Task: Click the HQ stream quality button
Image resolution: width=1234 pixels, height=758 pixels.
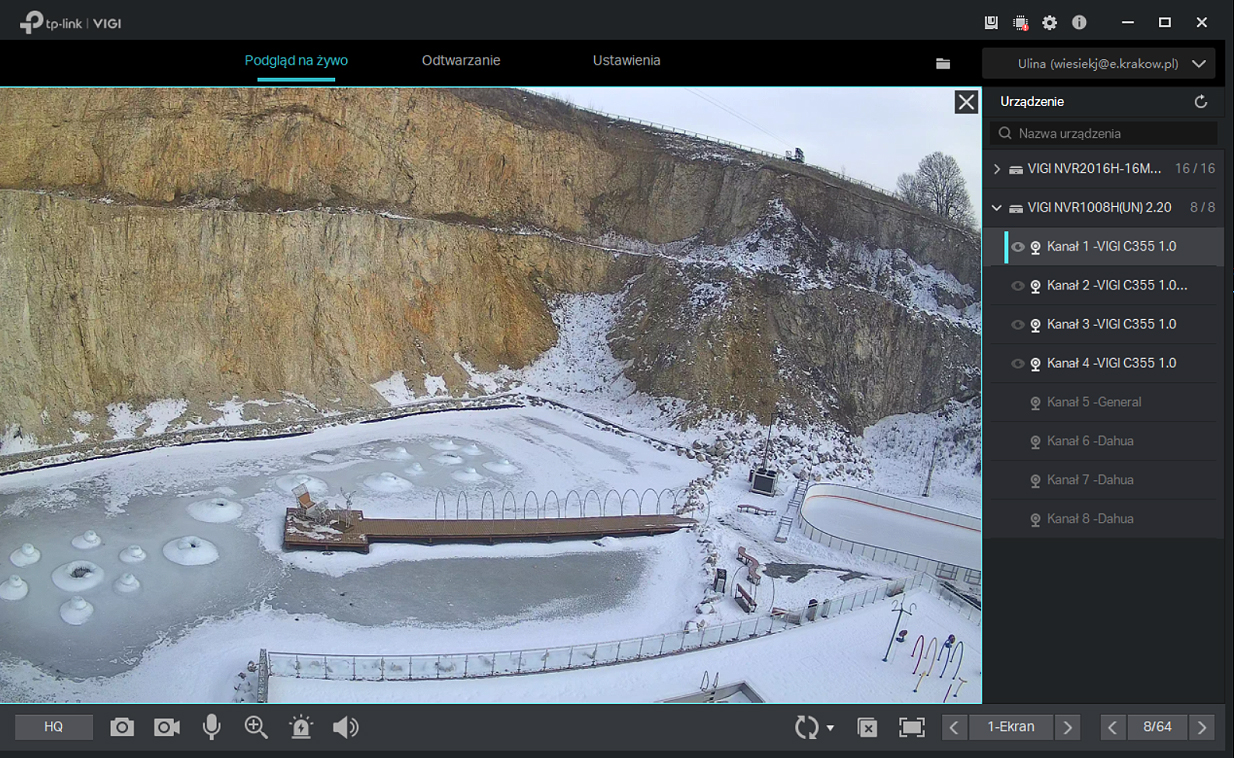Action: click(x=54, y=727)
